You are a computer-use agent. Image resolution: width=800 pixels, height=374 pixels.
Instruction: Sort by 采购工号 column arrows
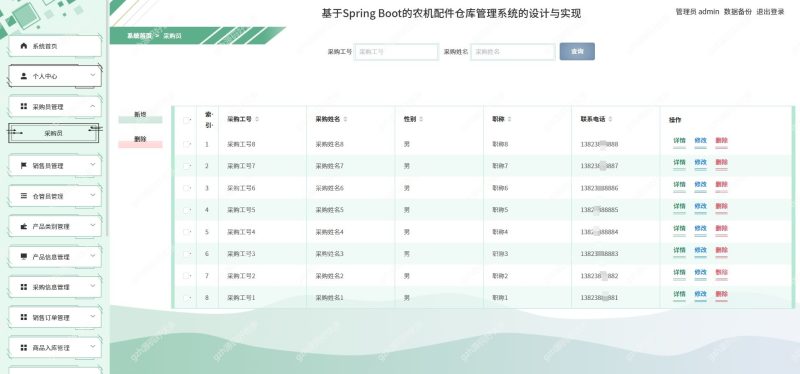[x=257, y=119]
